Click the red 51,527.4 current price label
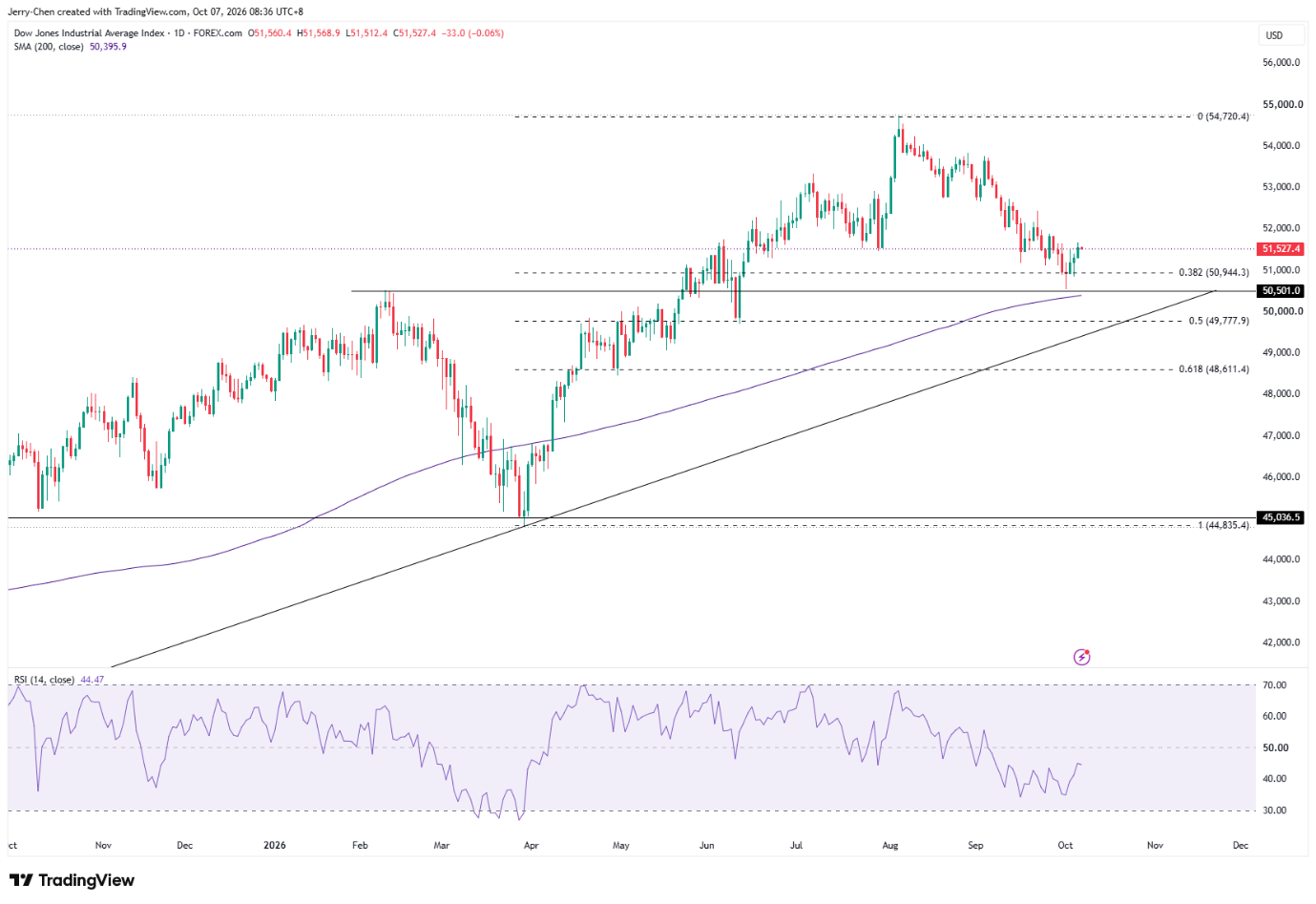 [x=1281, y=249]
